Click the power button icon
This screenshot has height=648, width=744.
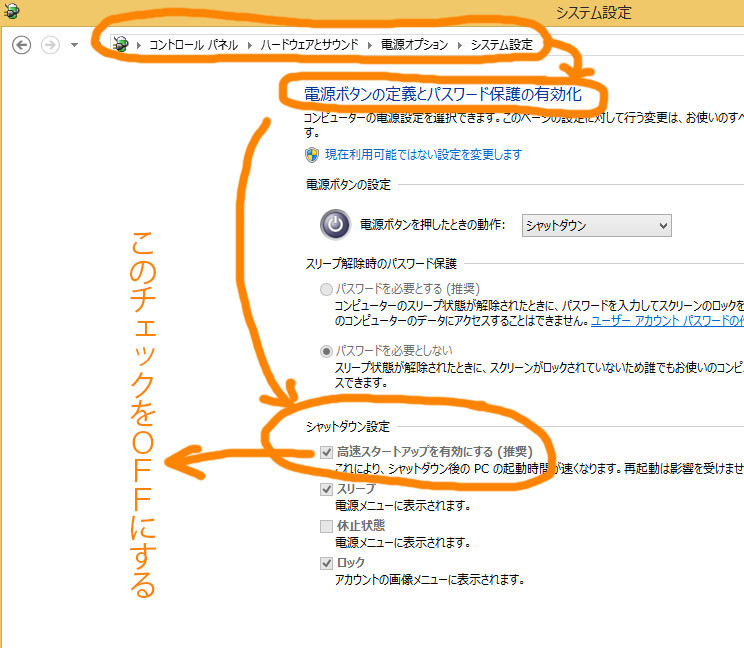click(335, 224)
